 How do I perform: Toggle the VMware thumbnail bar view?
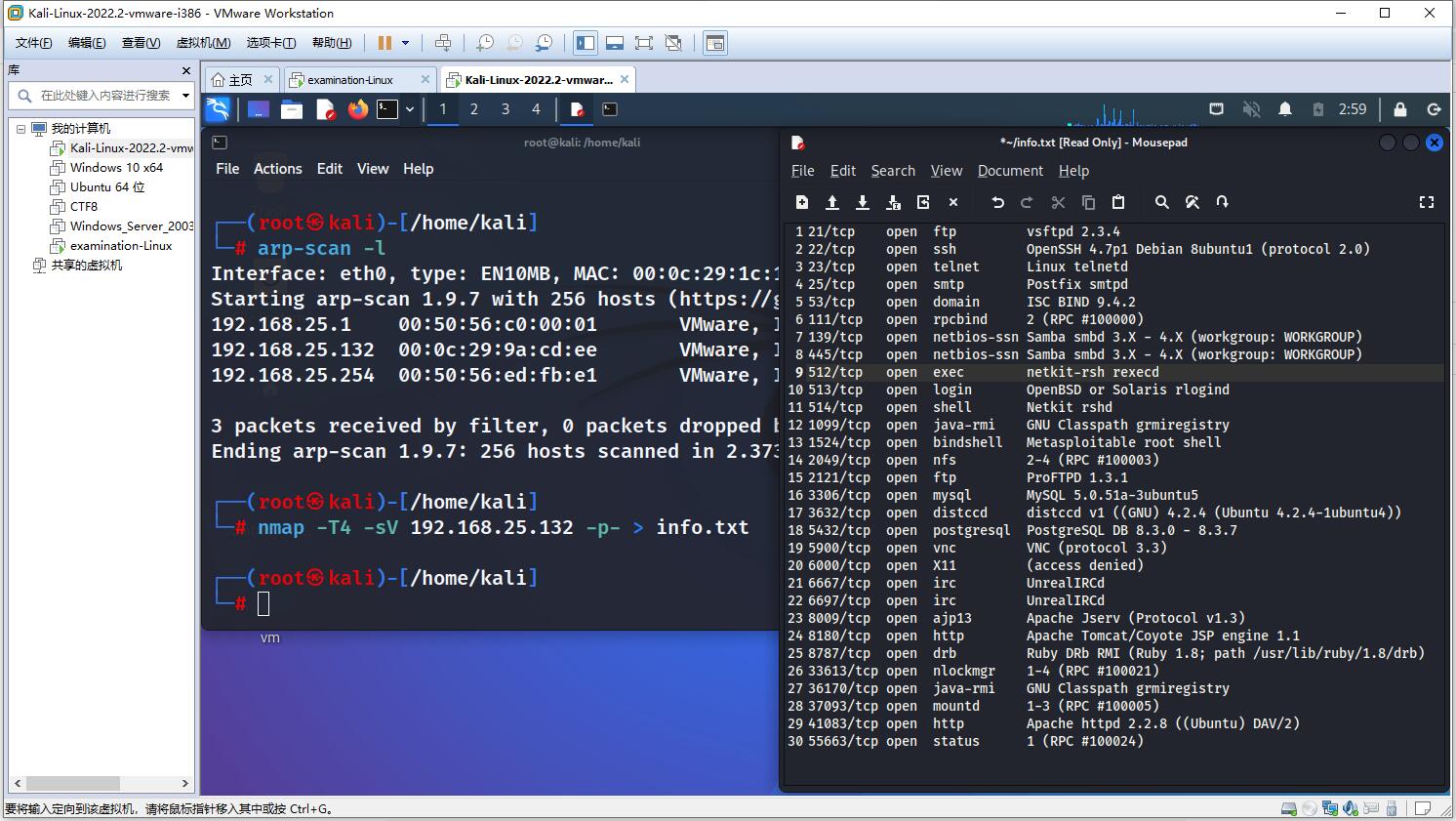tap(615, 43)
